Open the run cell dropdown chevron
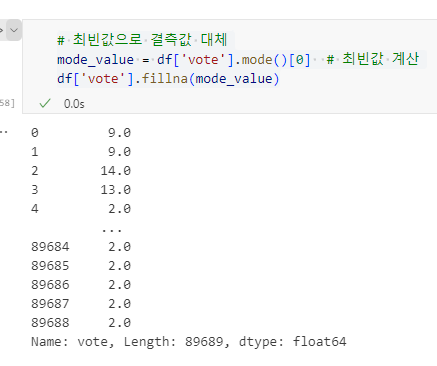The width and height of the screenshot is (437, 366). pos(14,30)
